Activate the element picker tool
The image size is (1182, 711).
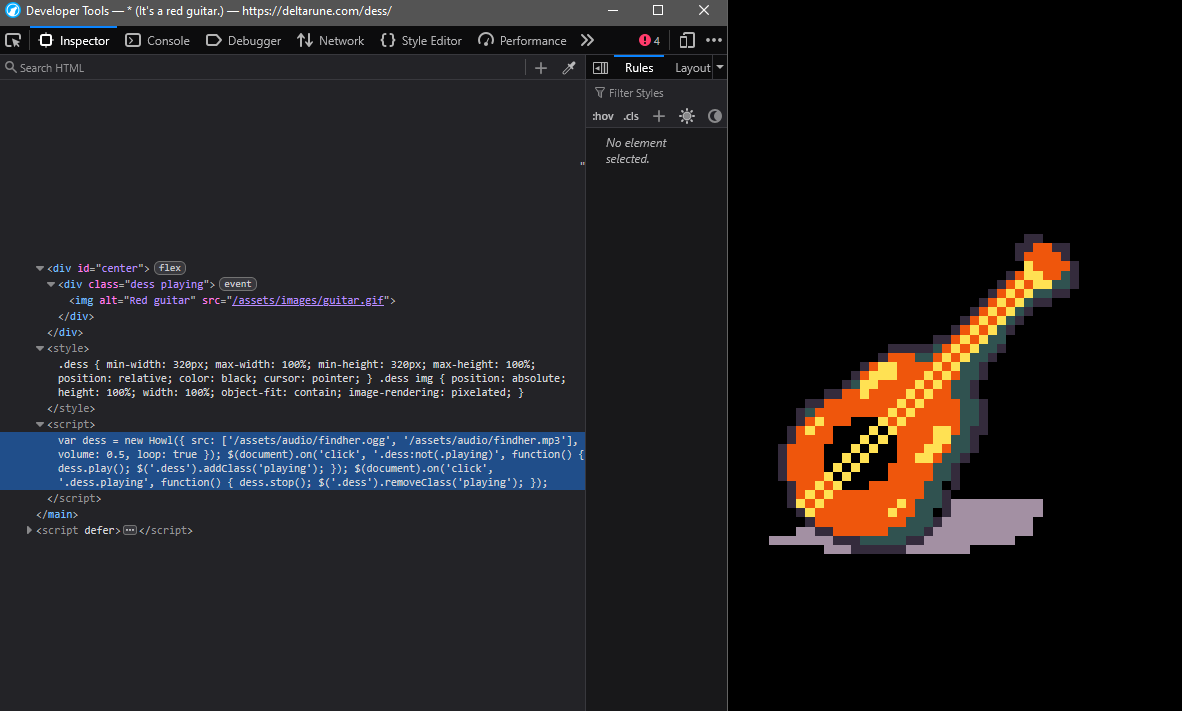coord(14,41)
